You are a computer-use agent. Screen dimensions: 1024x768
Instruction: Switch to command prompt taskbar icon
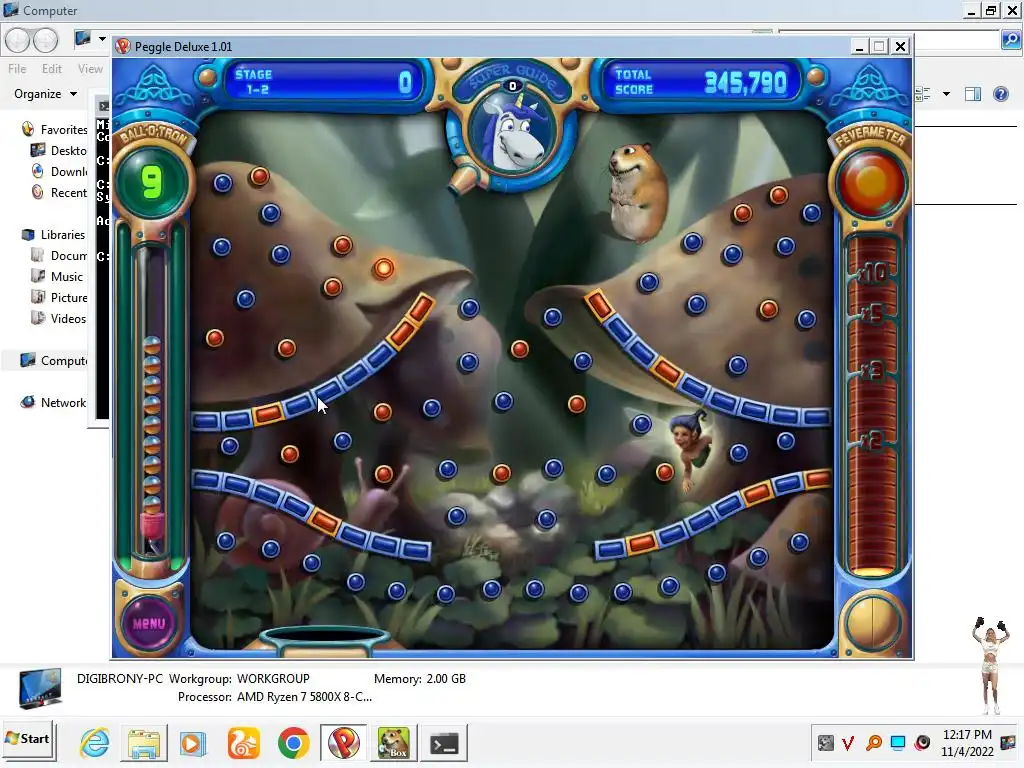[x=444, y=743]
